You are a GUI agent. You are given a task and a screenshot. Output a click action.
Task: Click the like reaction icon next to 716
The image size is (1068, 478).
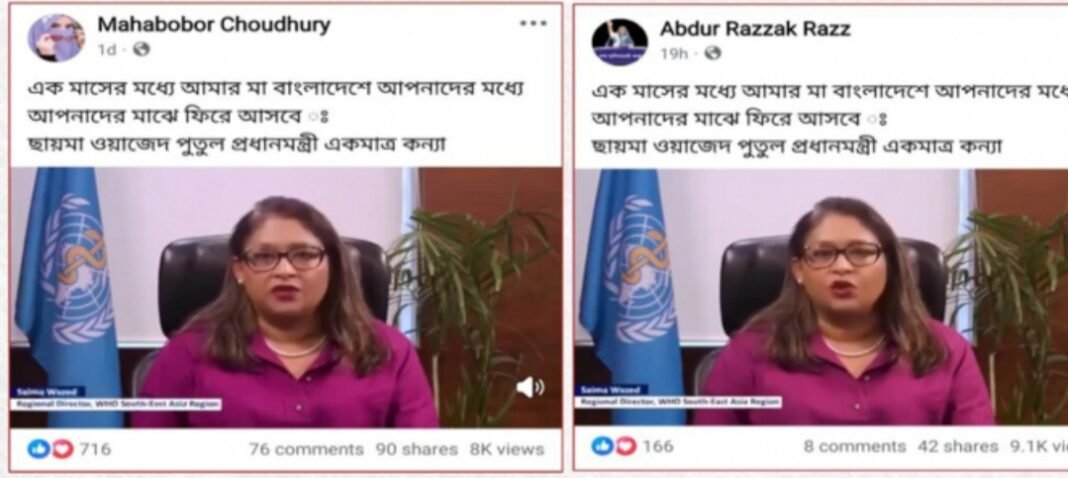[x=39, y=449]
